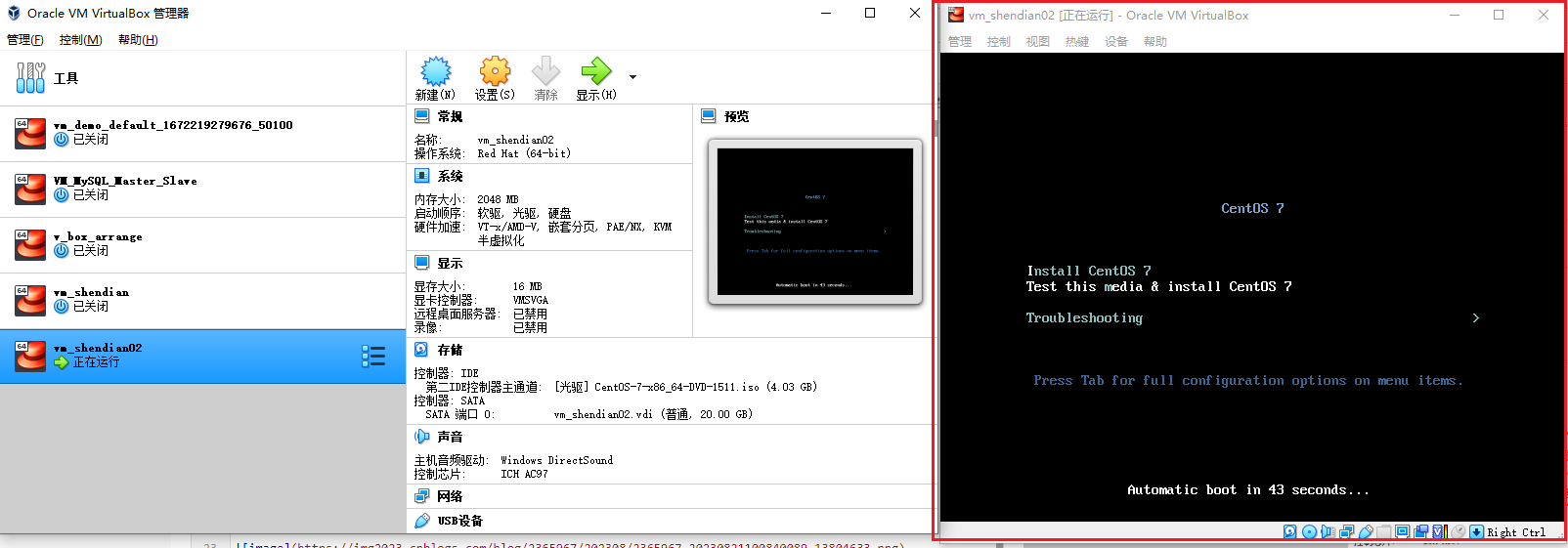
Task: Open the 视图 menu in the VM window
Action: tap(1038, 42)
